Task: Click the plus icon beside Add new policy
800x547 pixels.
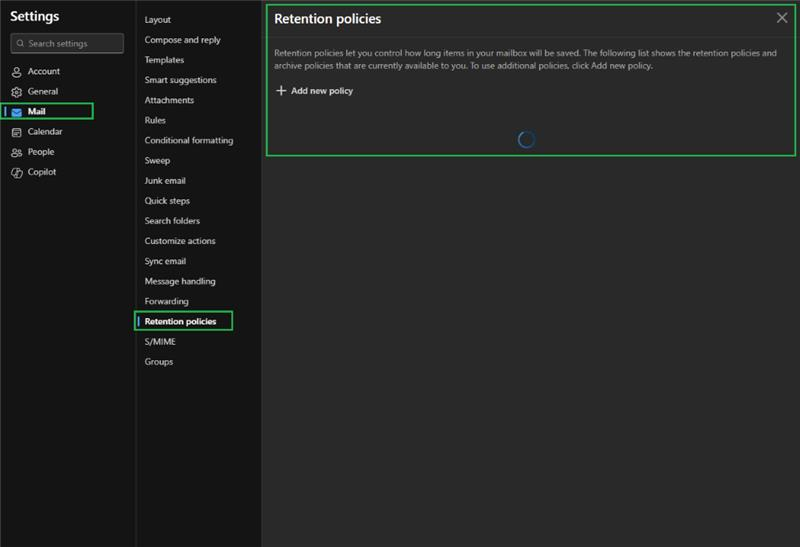Action: [281, 90]
